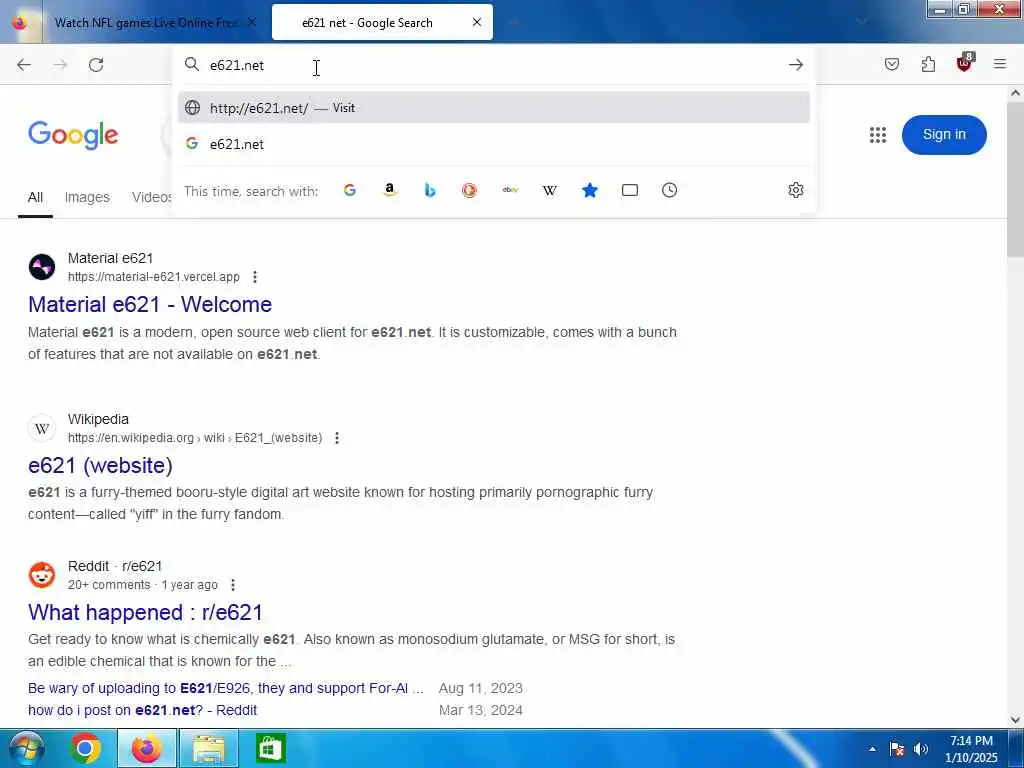Open e621 (website) Wikipedia result

point(101,465)
